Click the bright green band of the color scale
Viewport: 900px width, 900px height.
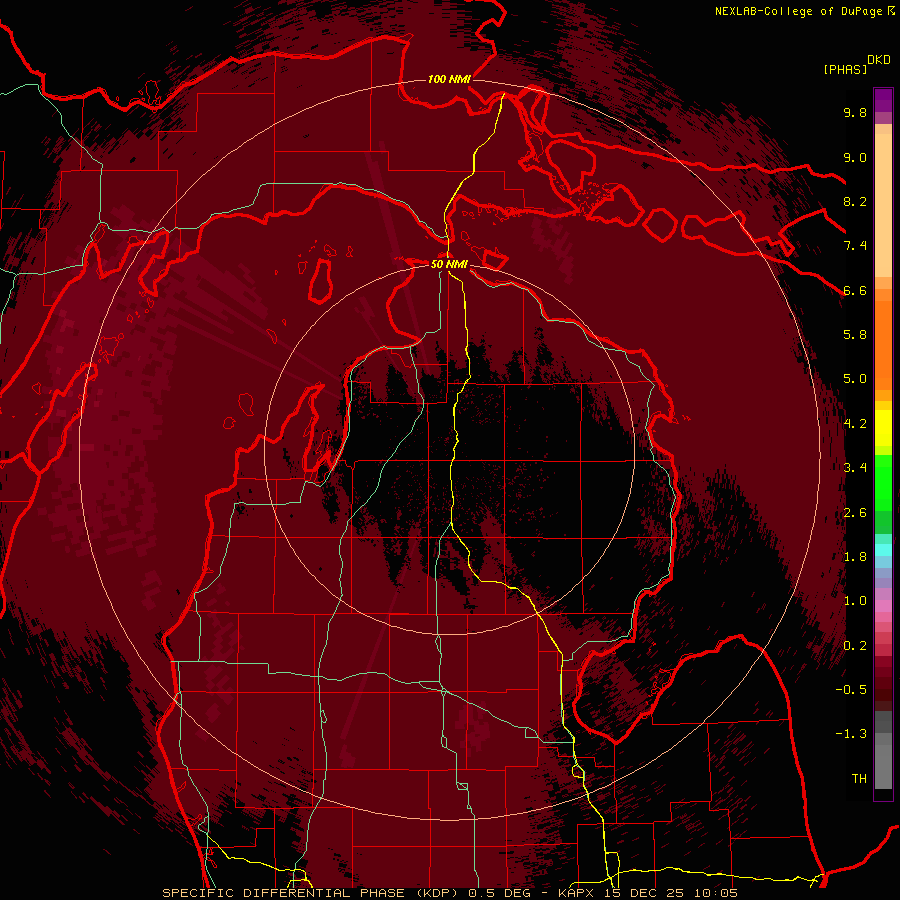pos(883,482)
